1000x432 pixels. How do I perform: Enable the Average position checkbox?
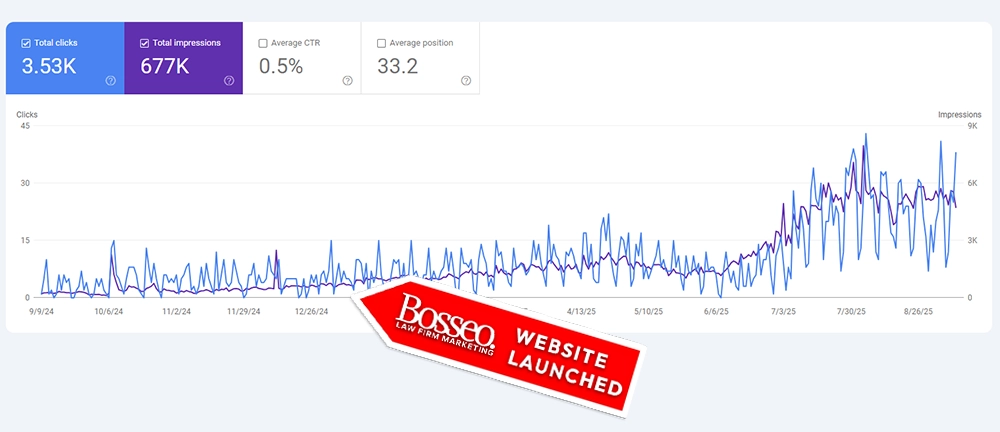pos(381,43)
